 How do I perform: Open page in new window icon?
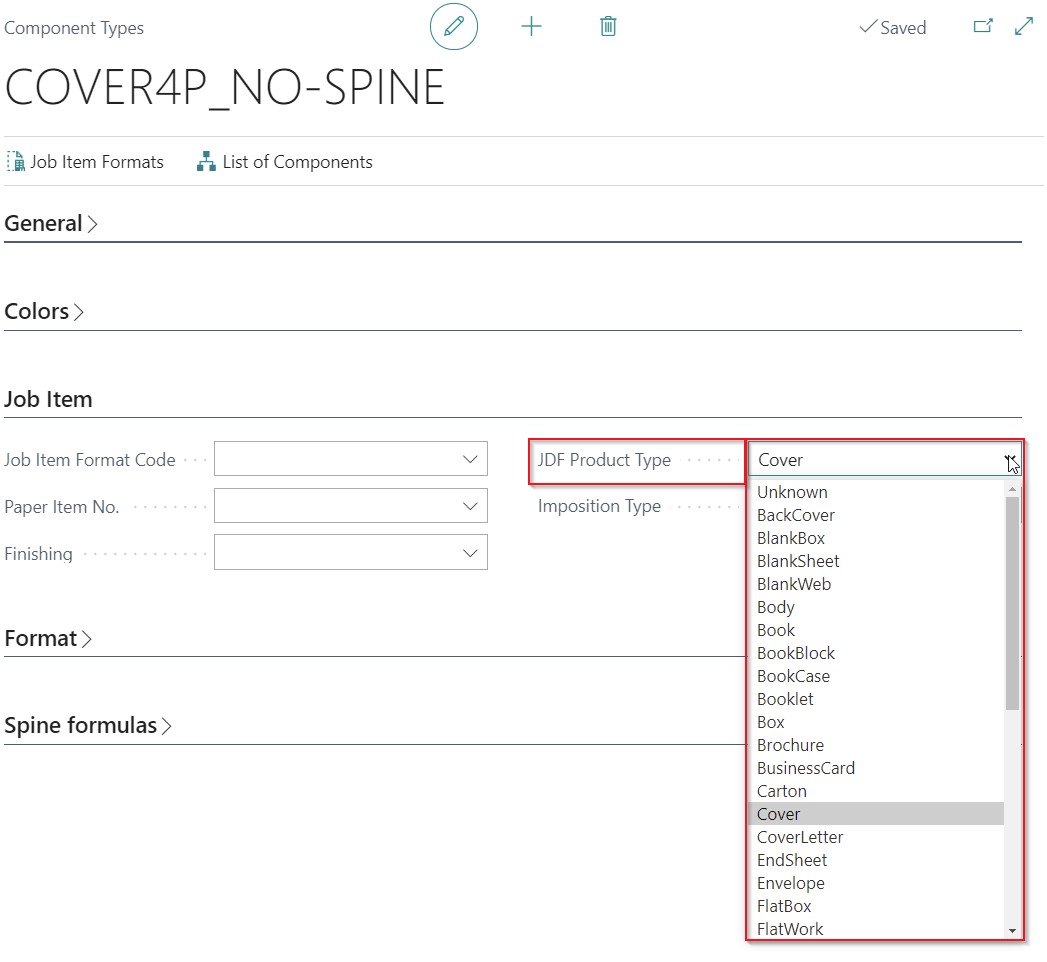(x=983, y=27)
